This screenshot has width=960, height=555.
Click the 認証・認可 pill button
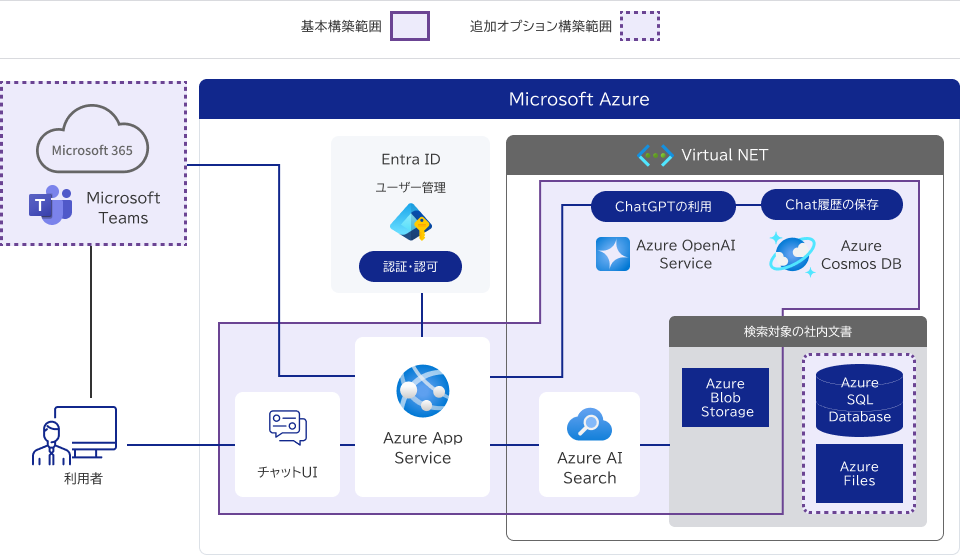tap(410, 266)
